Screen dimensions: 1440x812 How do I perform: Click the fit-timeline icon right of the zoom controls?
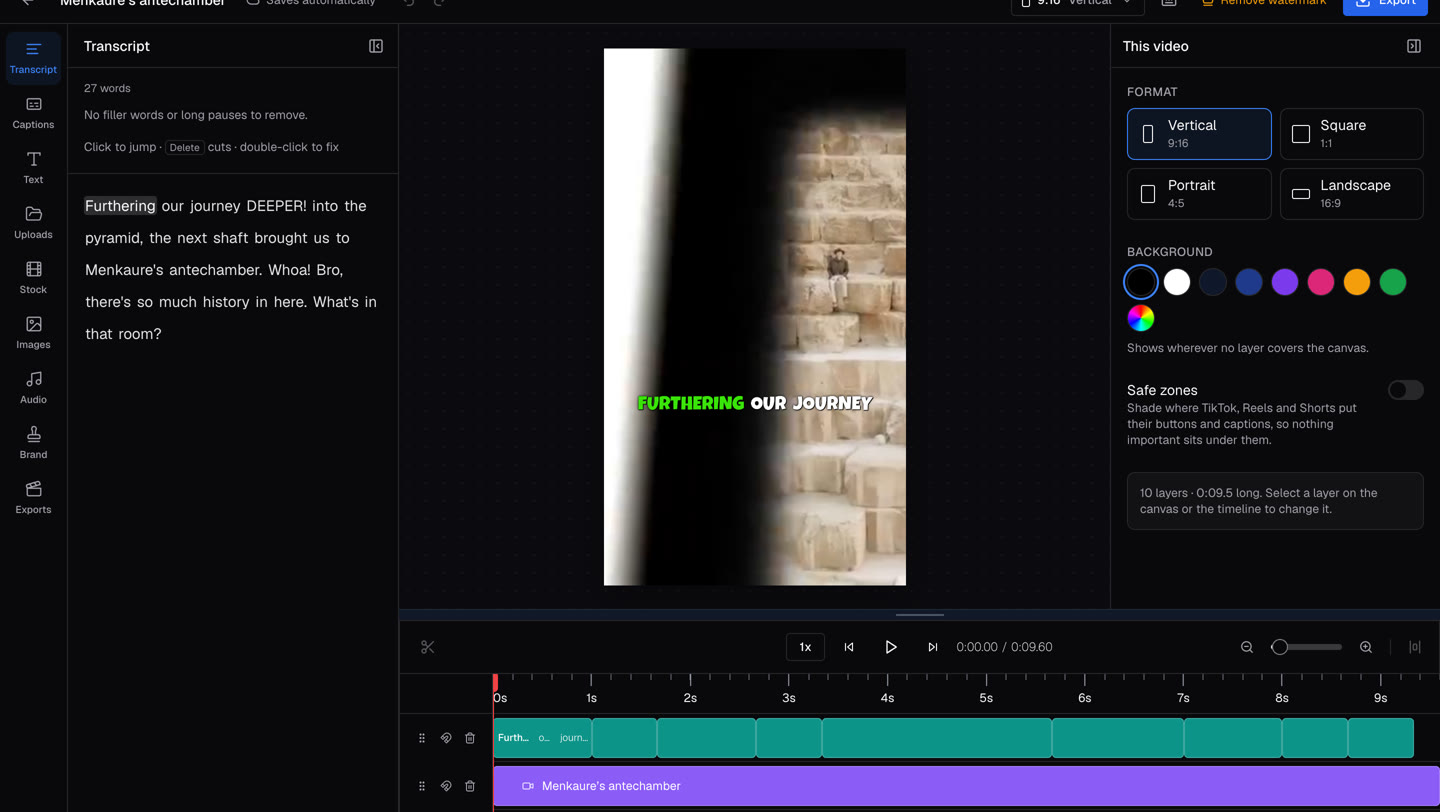pyautogui.click(x=1415, y=647)
